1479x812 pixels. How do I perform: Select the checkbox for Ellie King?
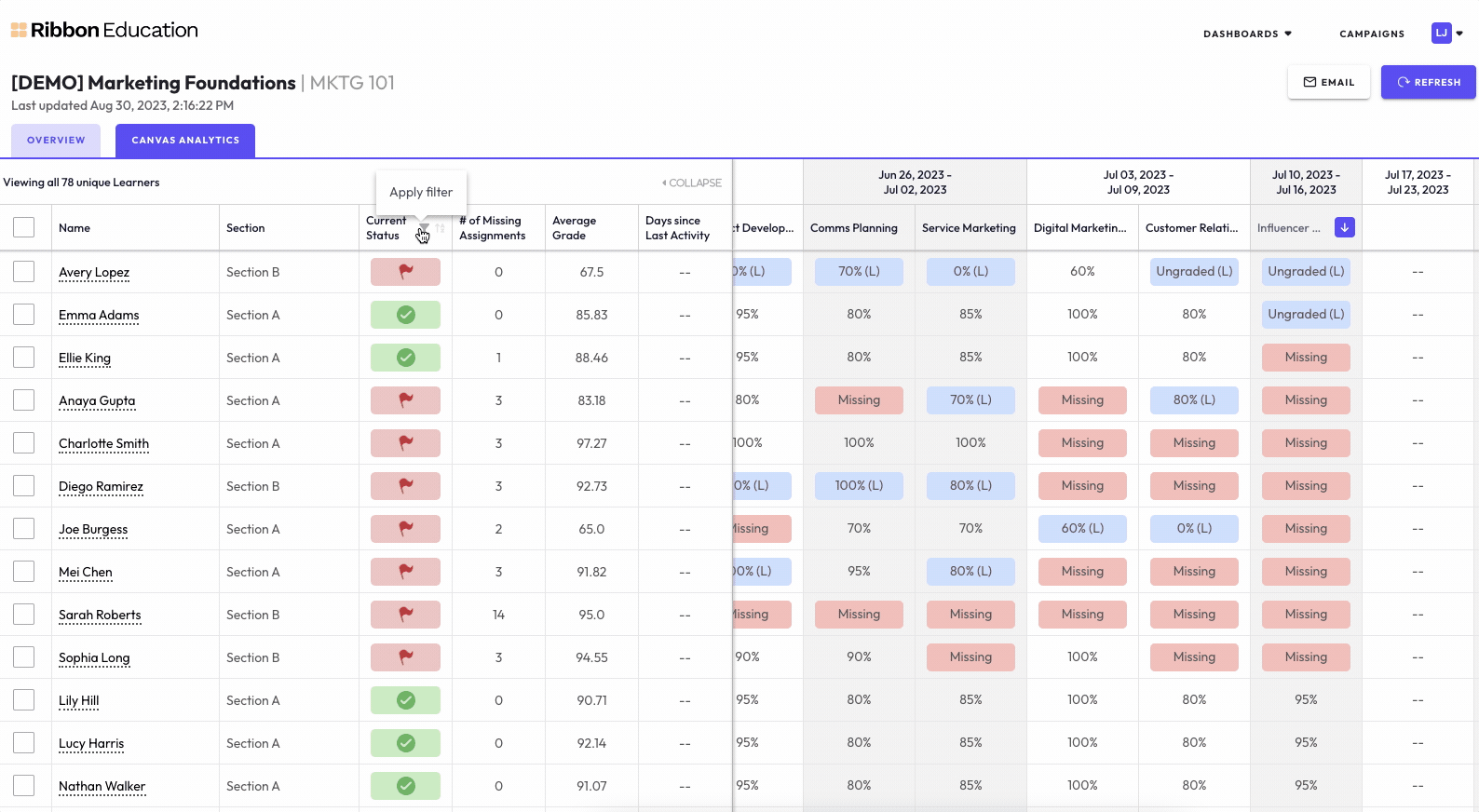tap(23, 357)
